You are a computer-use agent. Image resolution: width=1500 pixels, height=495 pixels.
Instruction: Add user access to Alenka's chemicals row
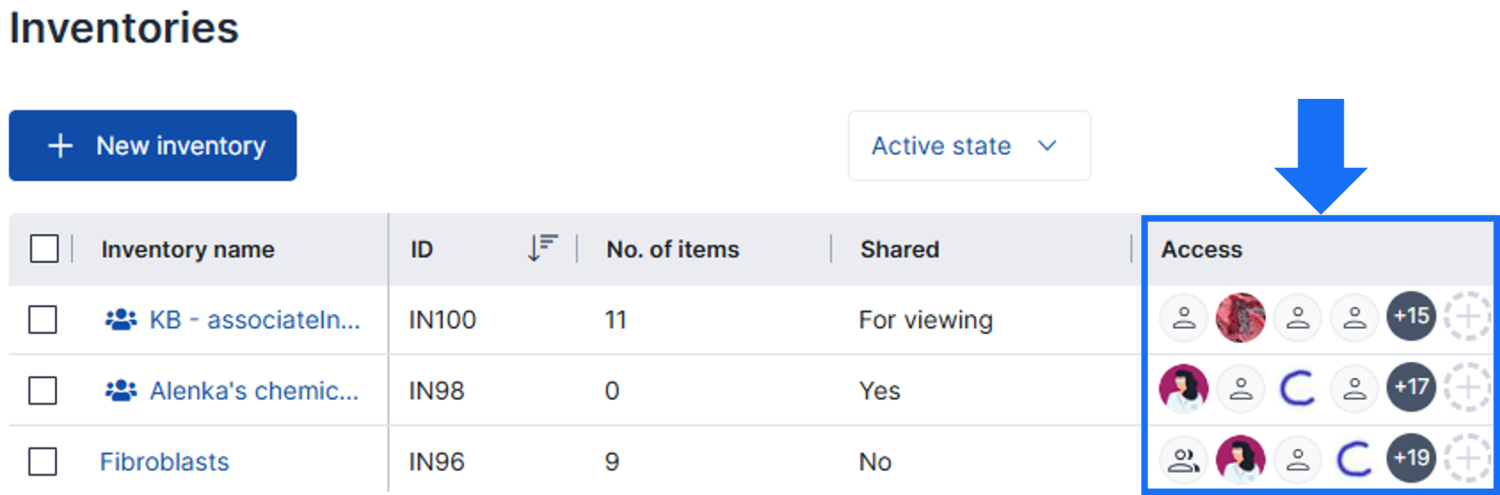click(1466, 388)
